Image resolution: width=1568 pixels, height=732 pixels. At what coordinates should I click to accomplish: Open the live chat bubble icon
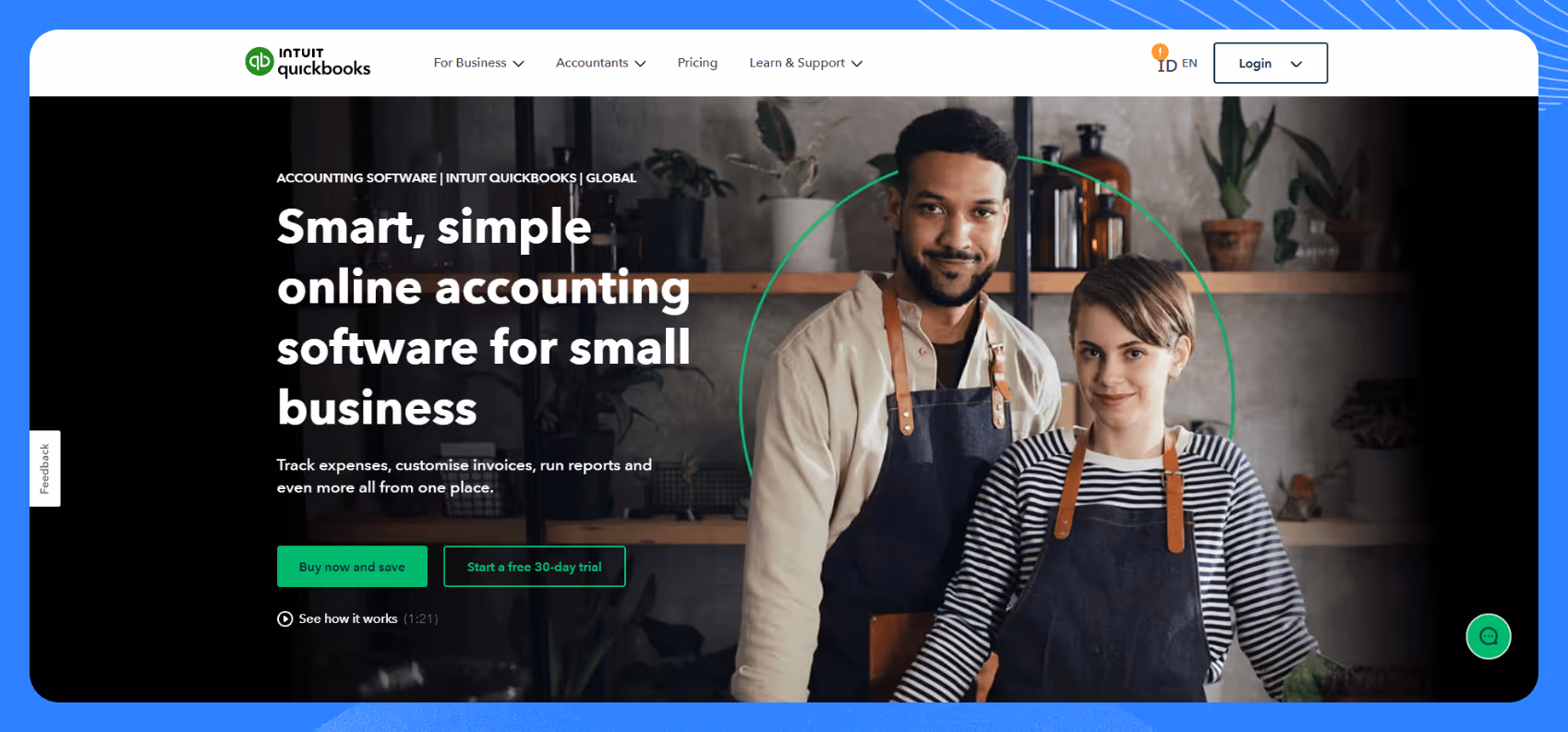click(1489, 636)
